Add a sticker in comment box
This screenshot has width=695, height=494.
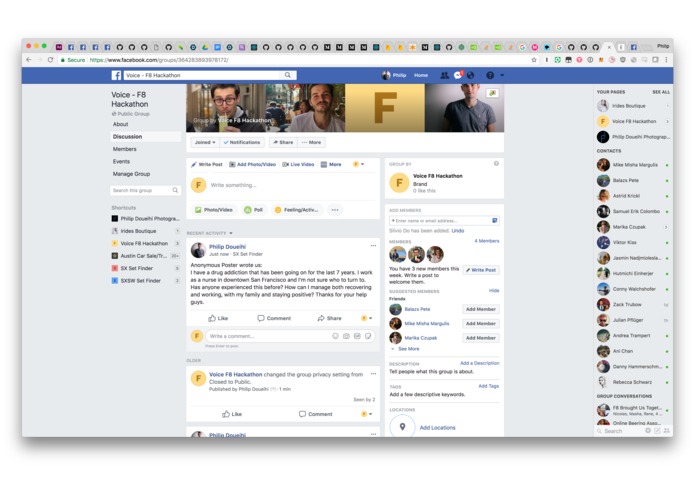click(368, 336)
